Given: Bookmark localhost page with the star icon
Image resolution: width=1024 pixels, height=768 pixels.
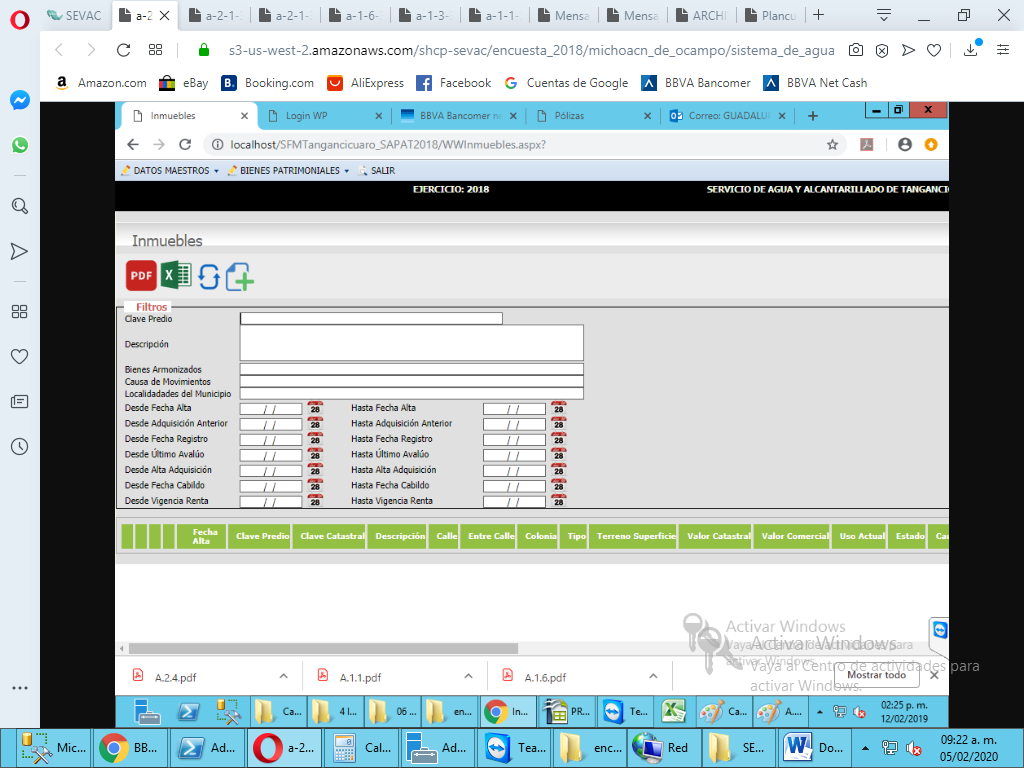Looking at the screenshot, I should tap(832, 145).
